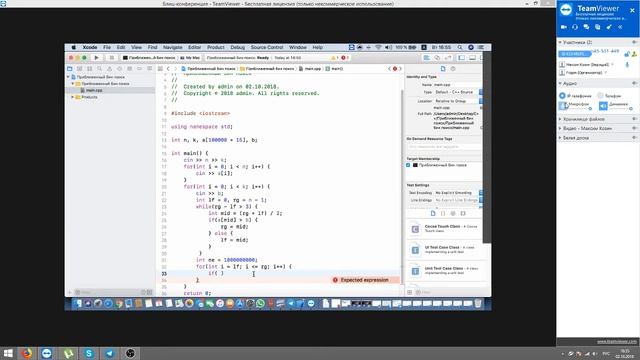
Task: Collapse the Аудио section in TeamViewer
Action: (560, 83)
